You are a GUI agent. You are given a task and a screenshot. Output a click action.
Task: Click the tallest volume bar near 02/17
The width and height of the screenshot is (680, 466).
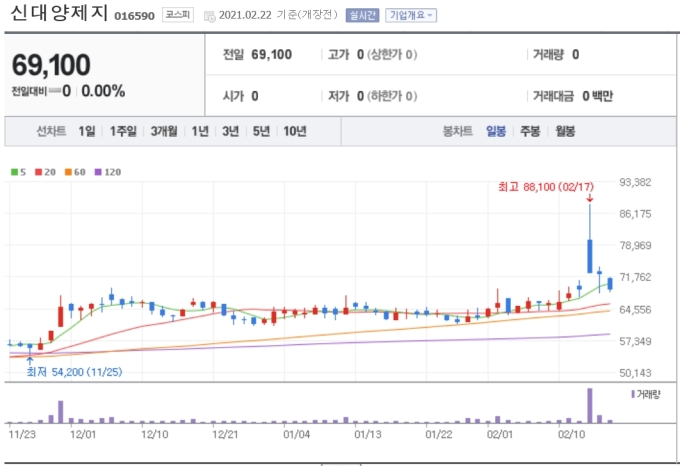point(590,406)
